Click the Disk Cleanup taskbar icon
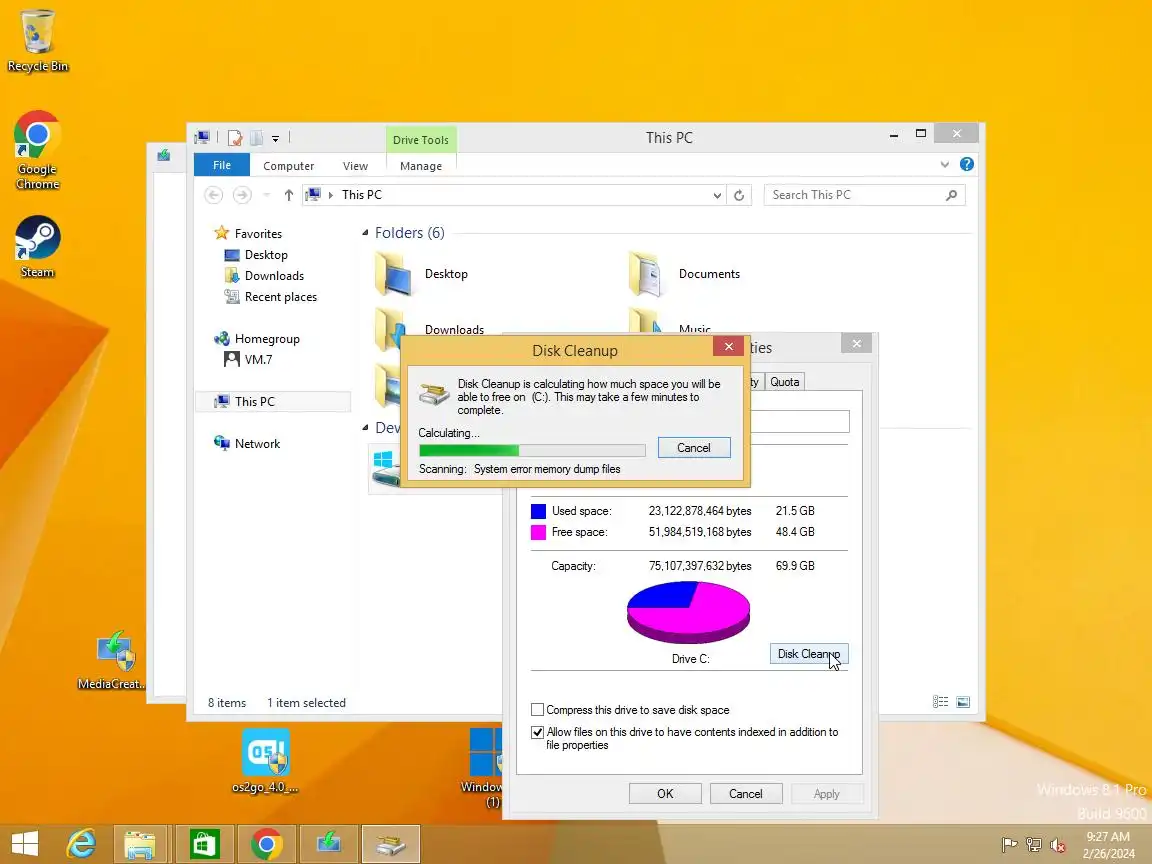Image resolution: width=1152 pixels, height=864 pixels. 391,844
